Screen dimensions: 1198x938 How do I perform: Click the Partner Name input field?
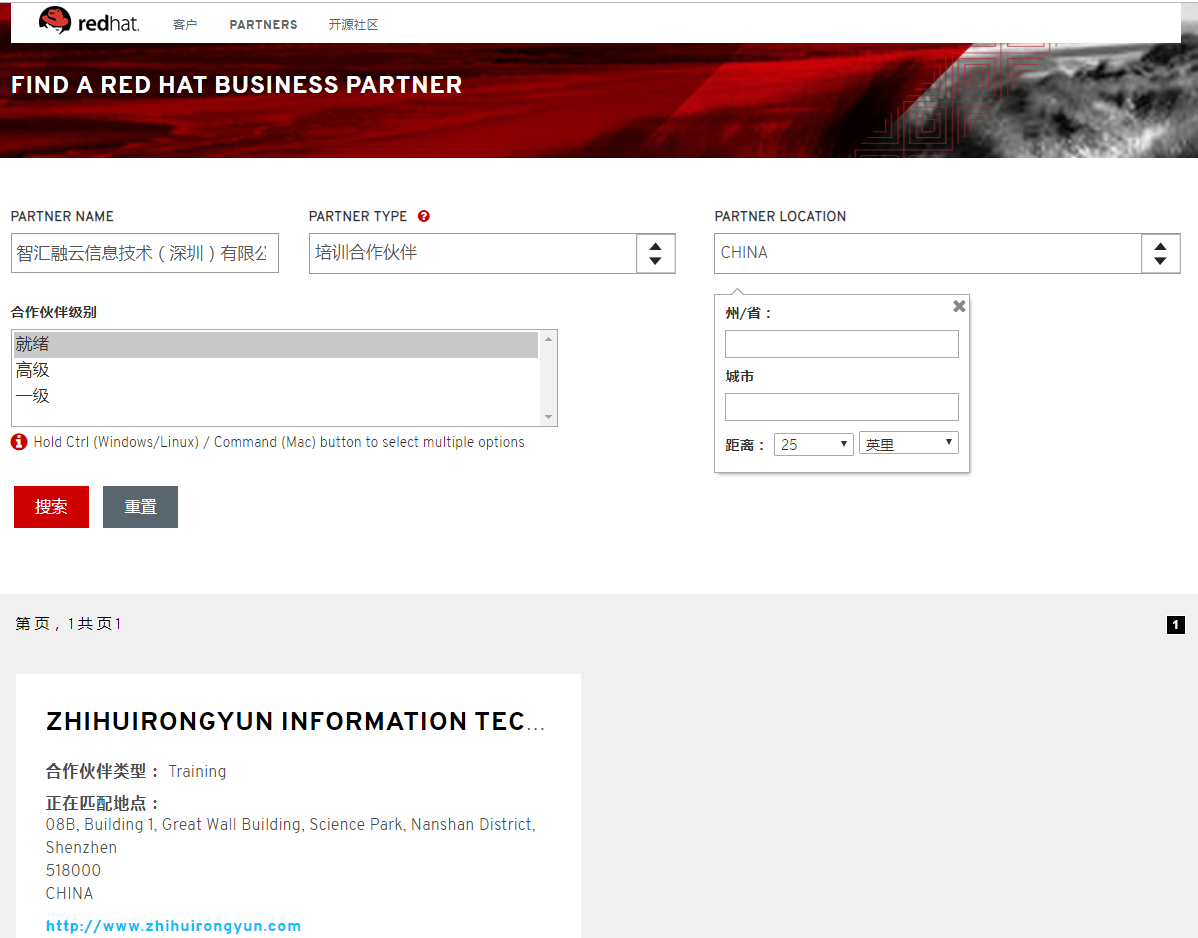click(144, 253)
